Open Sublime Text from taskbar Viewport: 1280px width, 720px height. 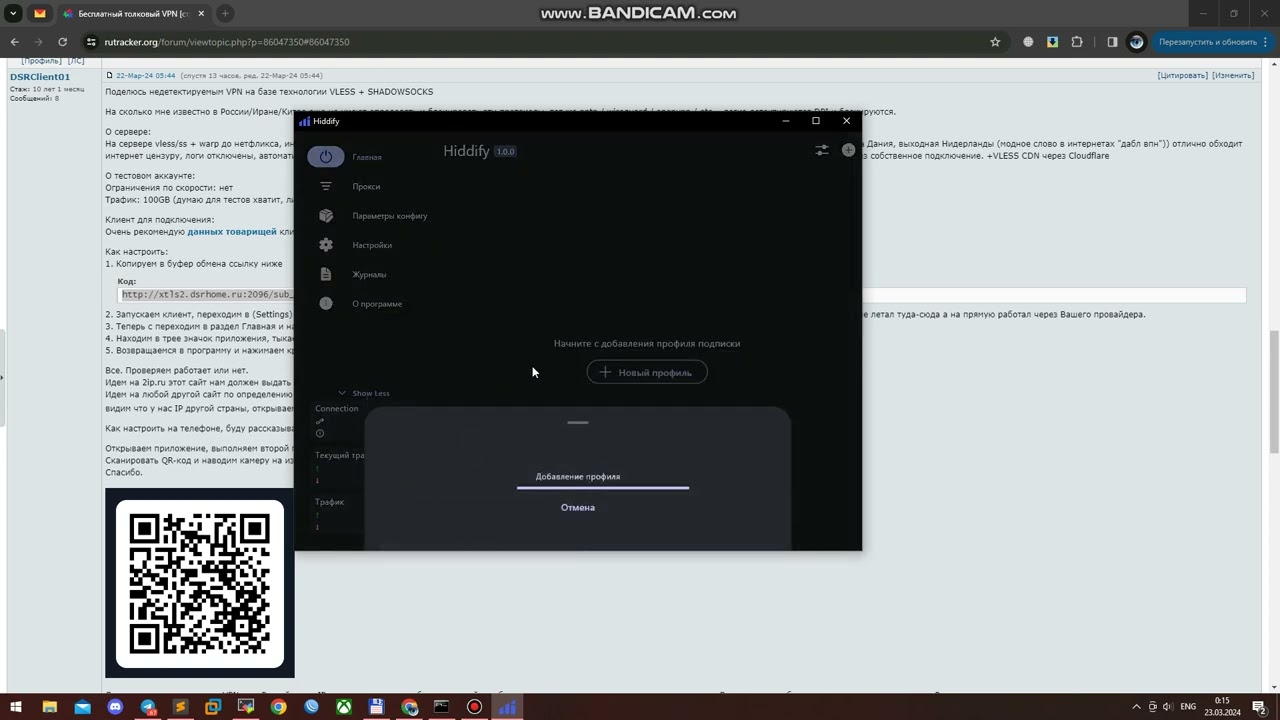point(180,707)
